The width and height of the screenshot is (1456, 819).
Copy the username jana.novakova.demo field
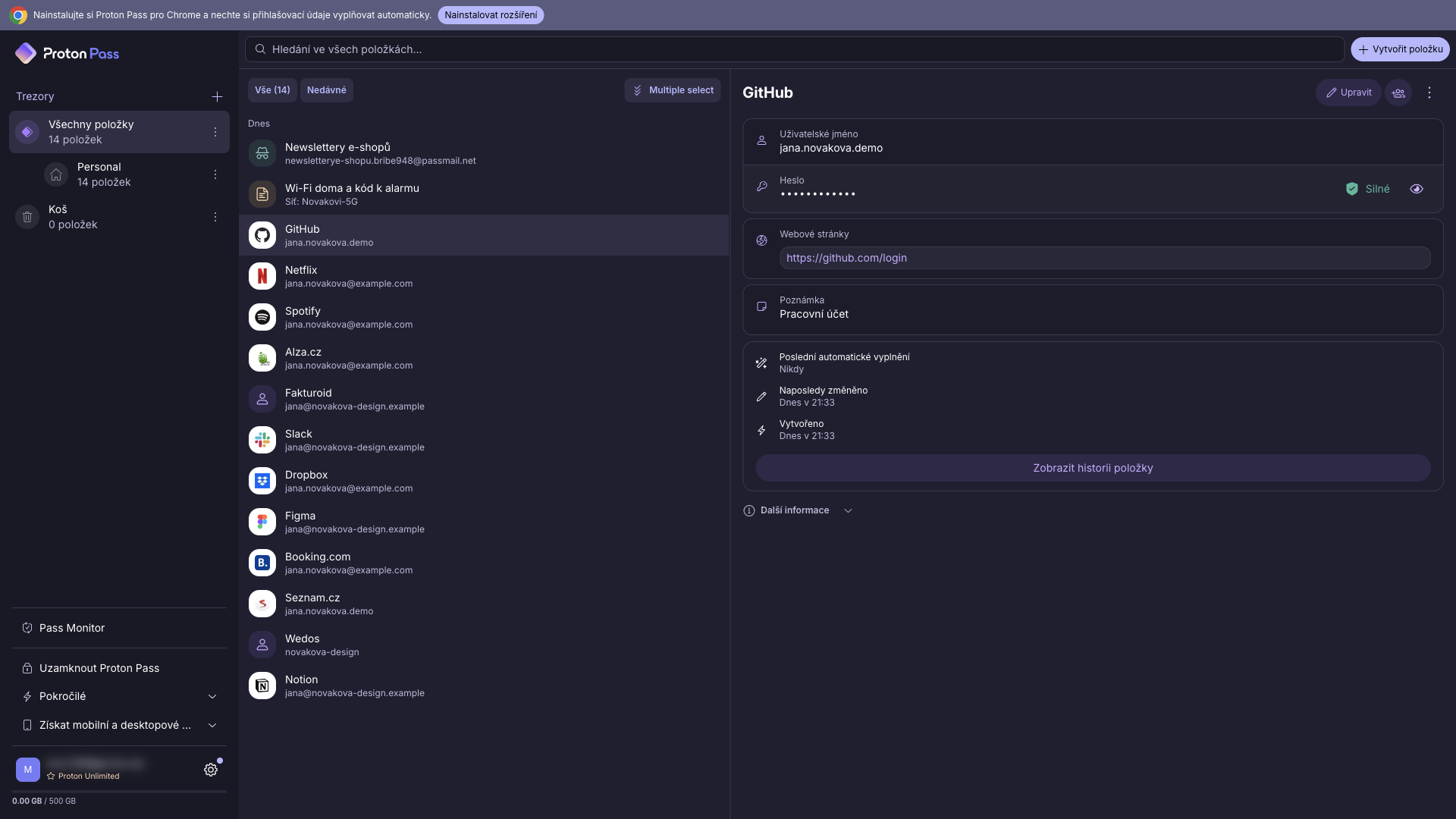1093,142
